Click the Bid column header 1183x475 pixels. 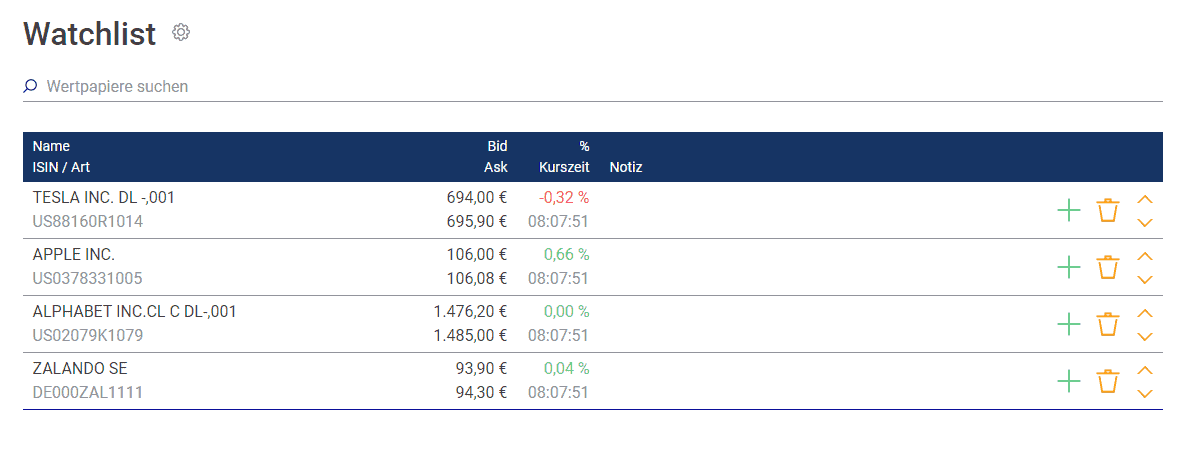tap(497, 146)
